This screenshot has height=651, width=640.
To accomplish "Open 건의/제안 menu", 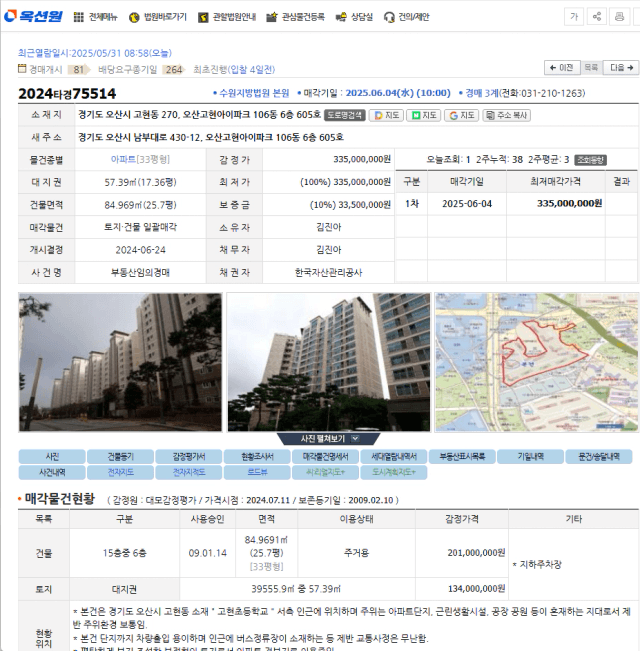I will point(406,17).
